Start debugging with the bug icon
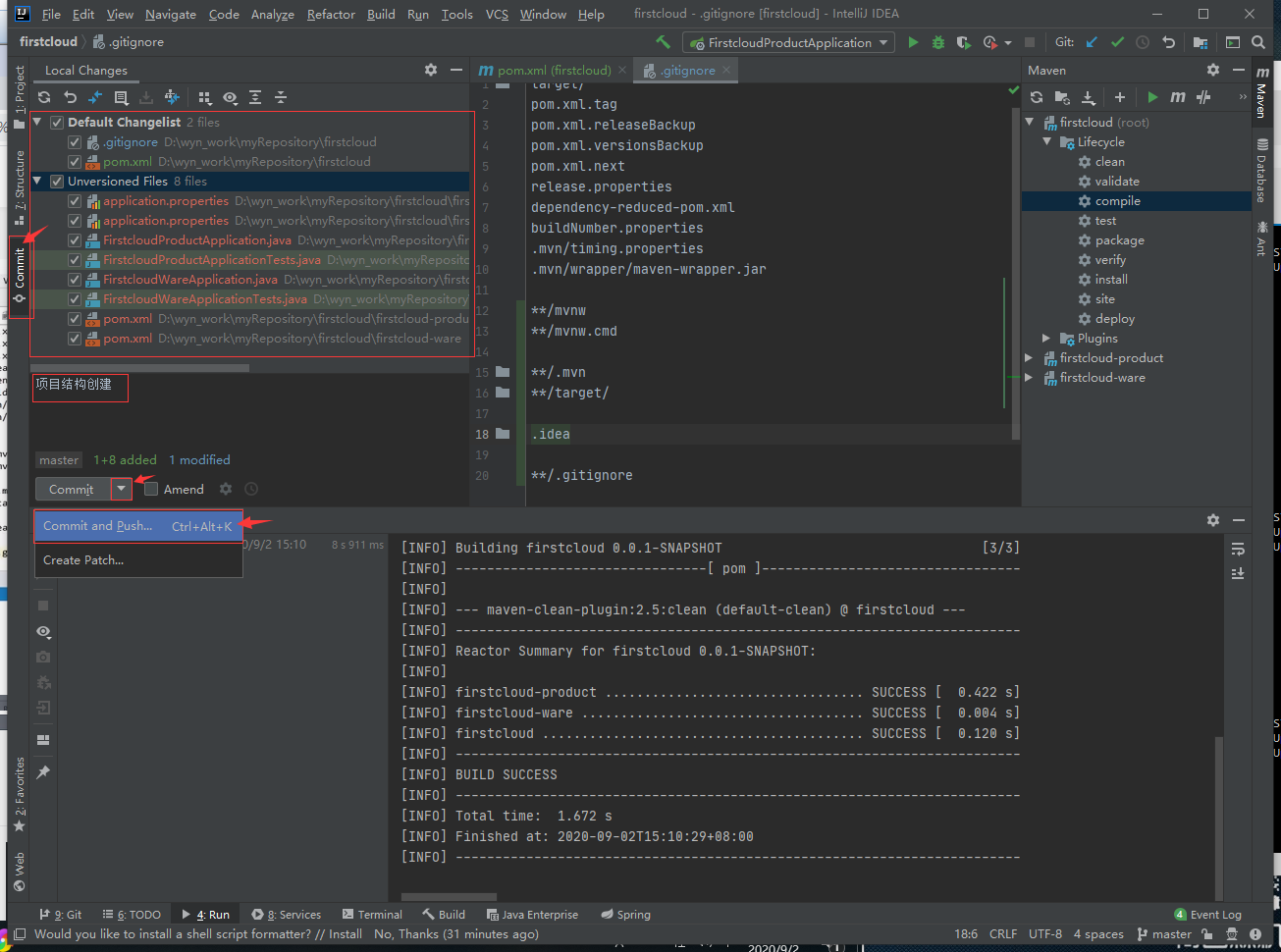Screen dimensions: 1281x952 938,42
